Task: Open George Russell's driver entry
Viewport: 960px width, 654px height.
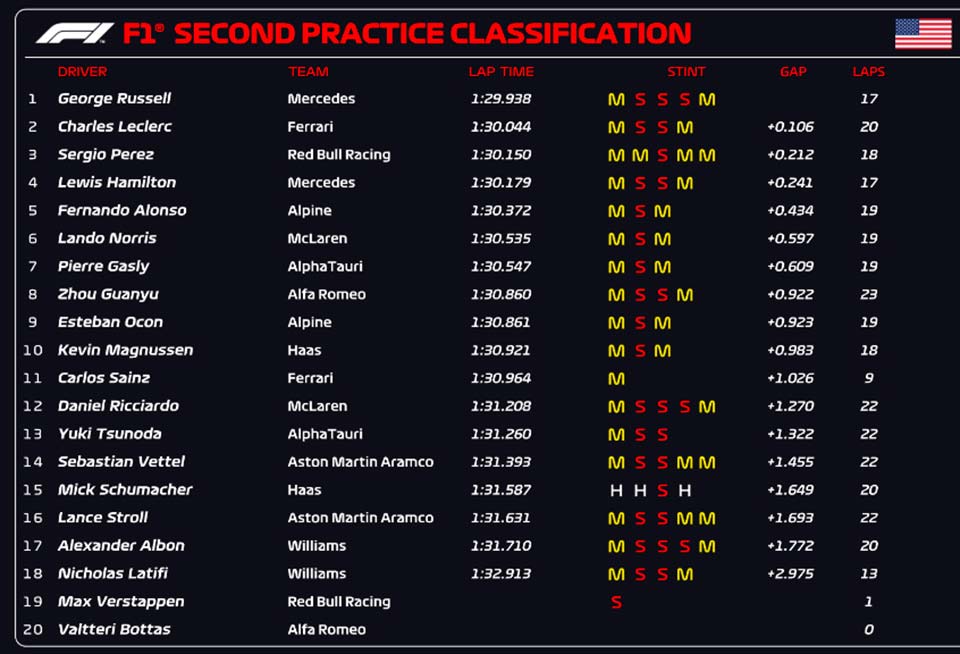Action: click(x=114, y=99)
